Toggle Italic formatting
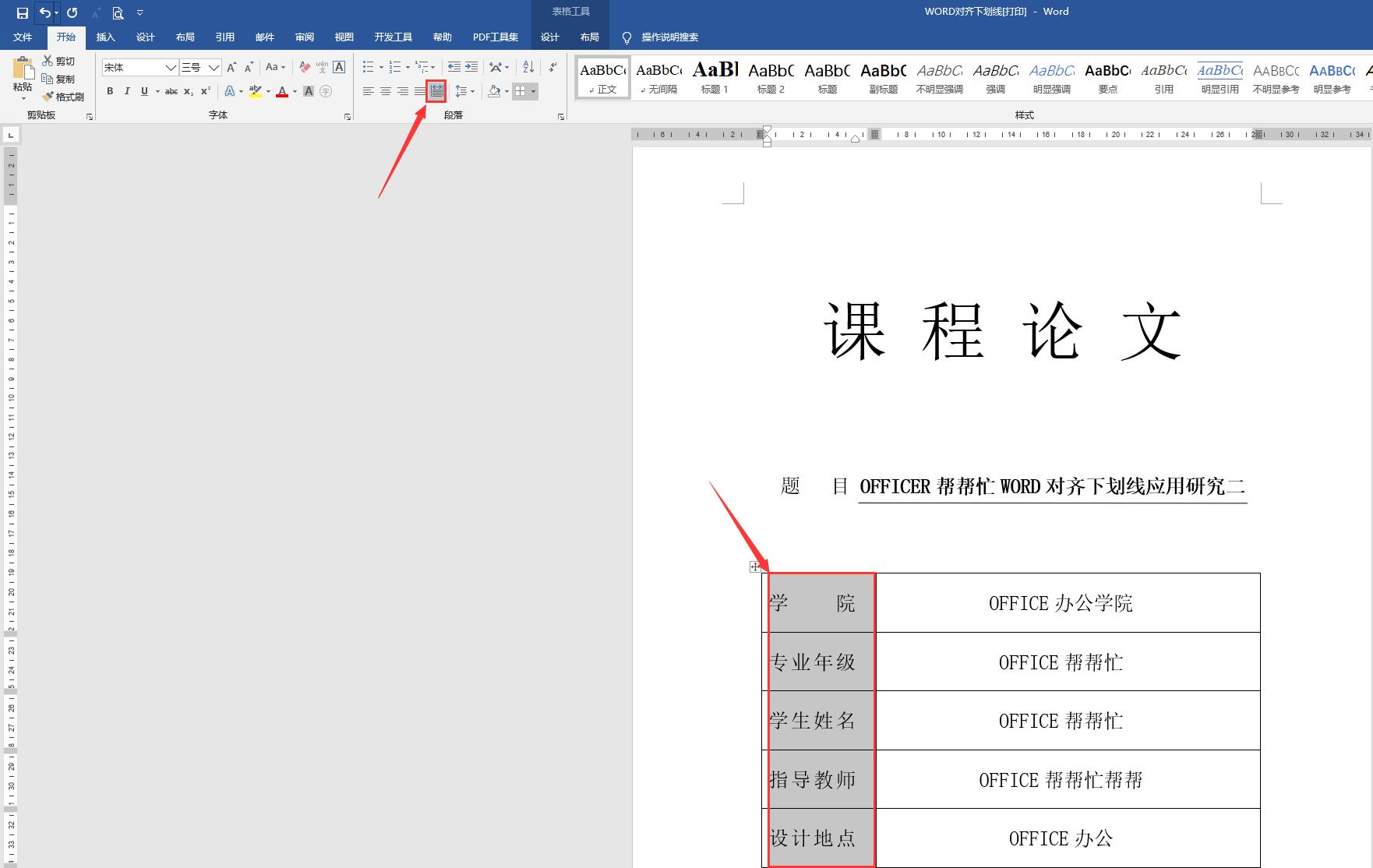1373x868 pixels. point(127,91)
